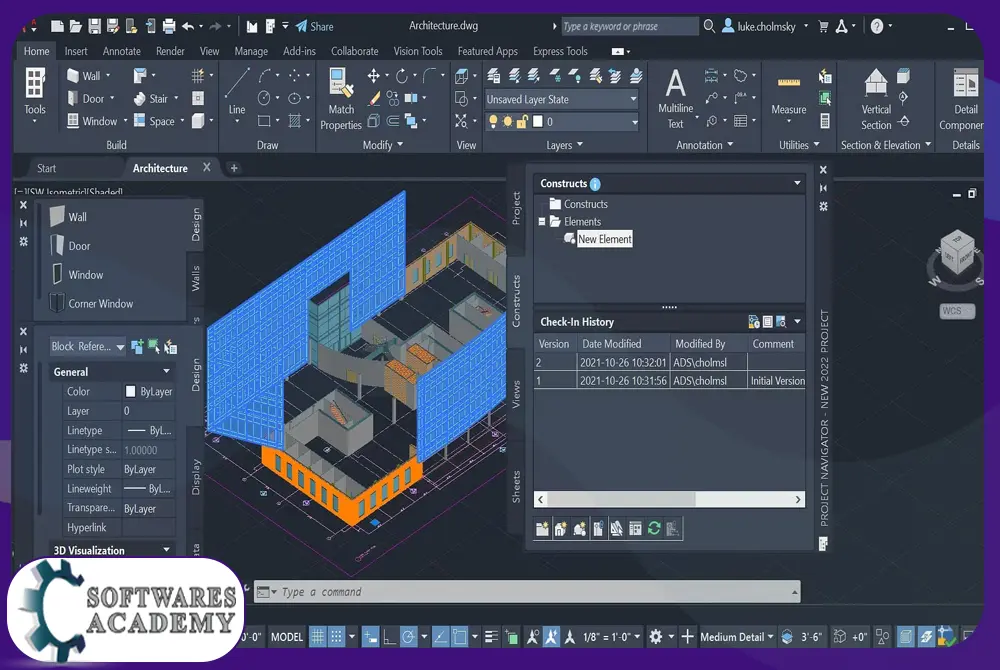Click the Check-In History horizontal scrollbar
The height and width of the screenshot is (670, 1000).
click(x=669, y=499)
